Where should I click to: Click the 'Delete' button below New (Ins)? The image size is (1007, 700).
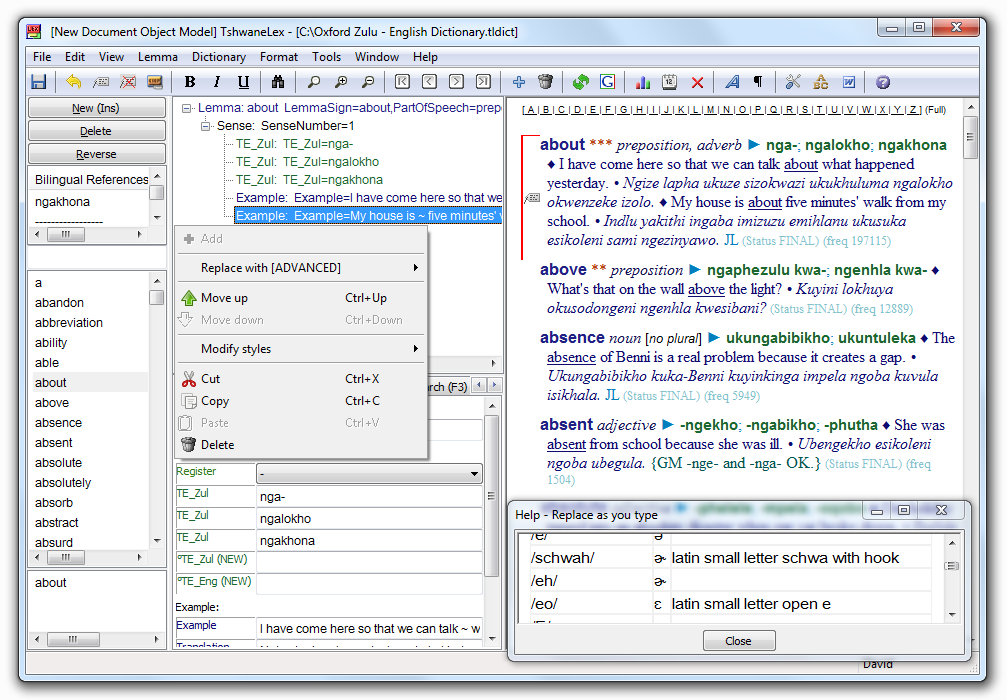click(x=96, y=131)
